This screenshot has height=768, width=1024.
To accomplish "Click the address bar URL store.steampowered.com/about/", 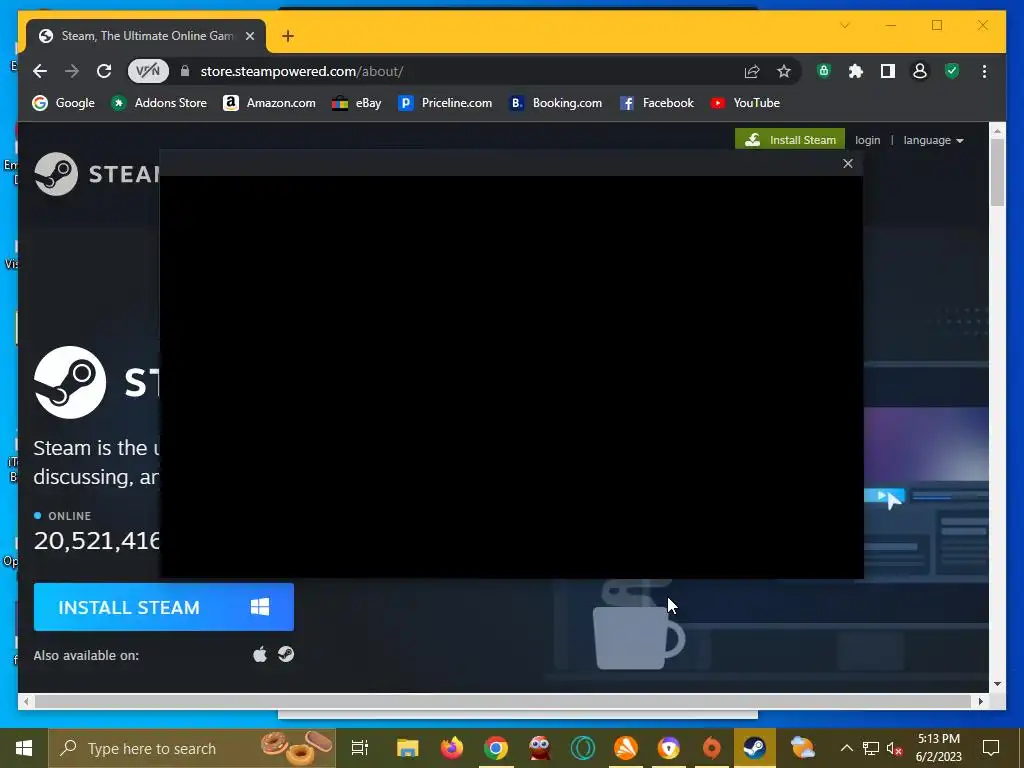I will [302, 71].
